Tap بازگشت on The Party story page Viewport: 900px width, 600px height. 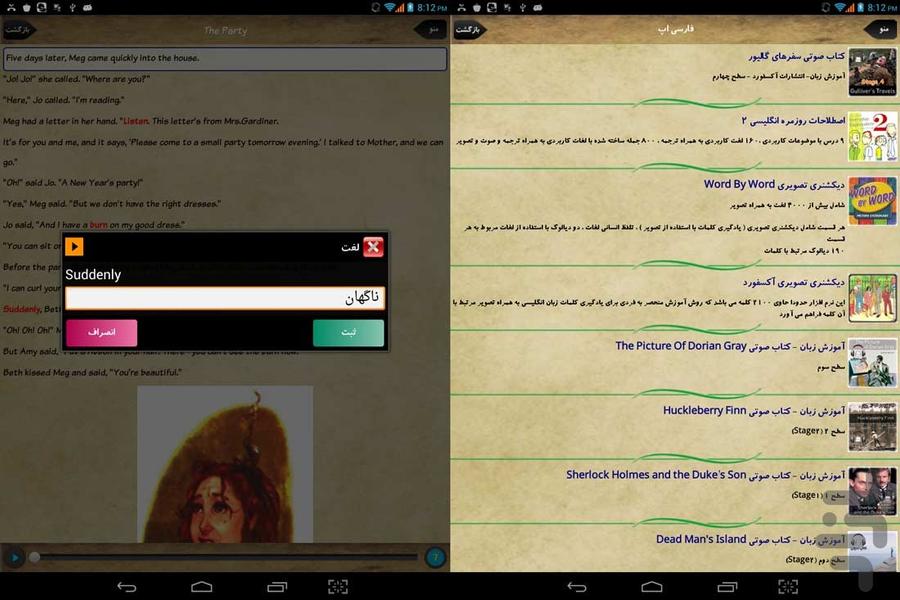click(21, 29)
